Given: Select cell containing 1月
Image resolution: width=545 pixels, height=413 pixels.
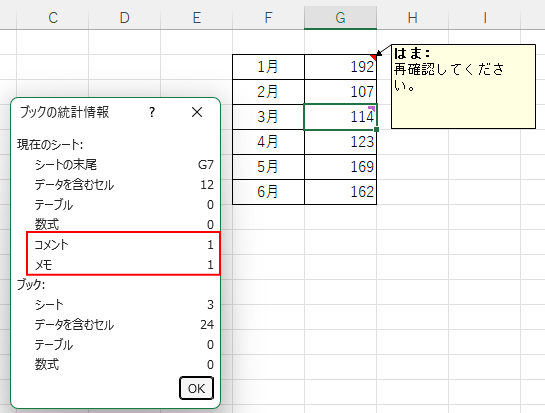Looking at the screenshot, I should [x=268, y=67].
